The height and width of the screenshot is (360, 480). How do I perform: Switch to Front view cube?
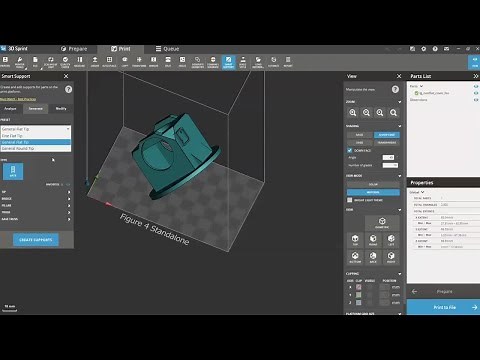[373, 240]
